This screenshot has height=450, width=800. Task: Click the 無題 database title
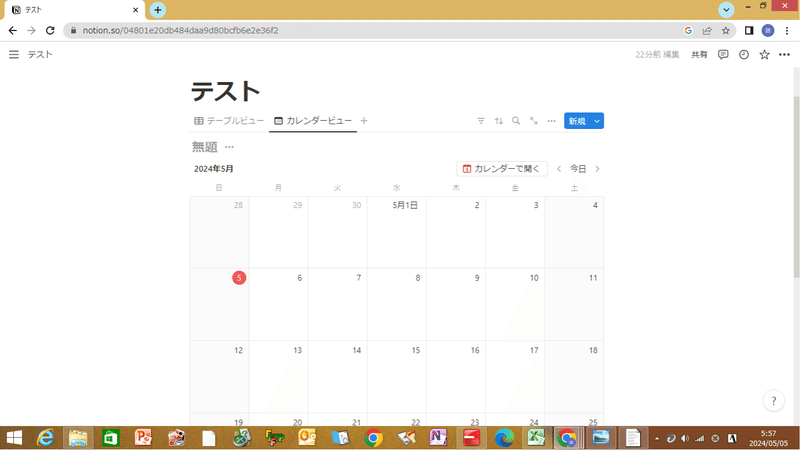pos(205,147)
